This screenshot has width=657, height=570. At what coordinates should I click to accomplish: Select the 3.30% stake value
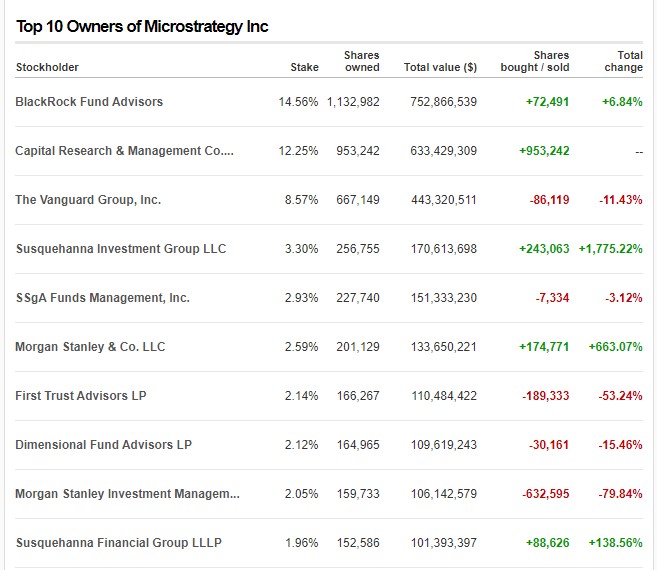tap(301, 249)
